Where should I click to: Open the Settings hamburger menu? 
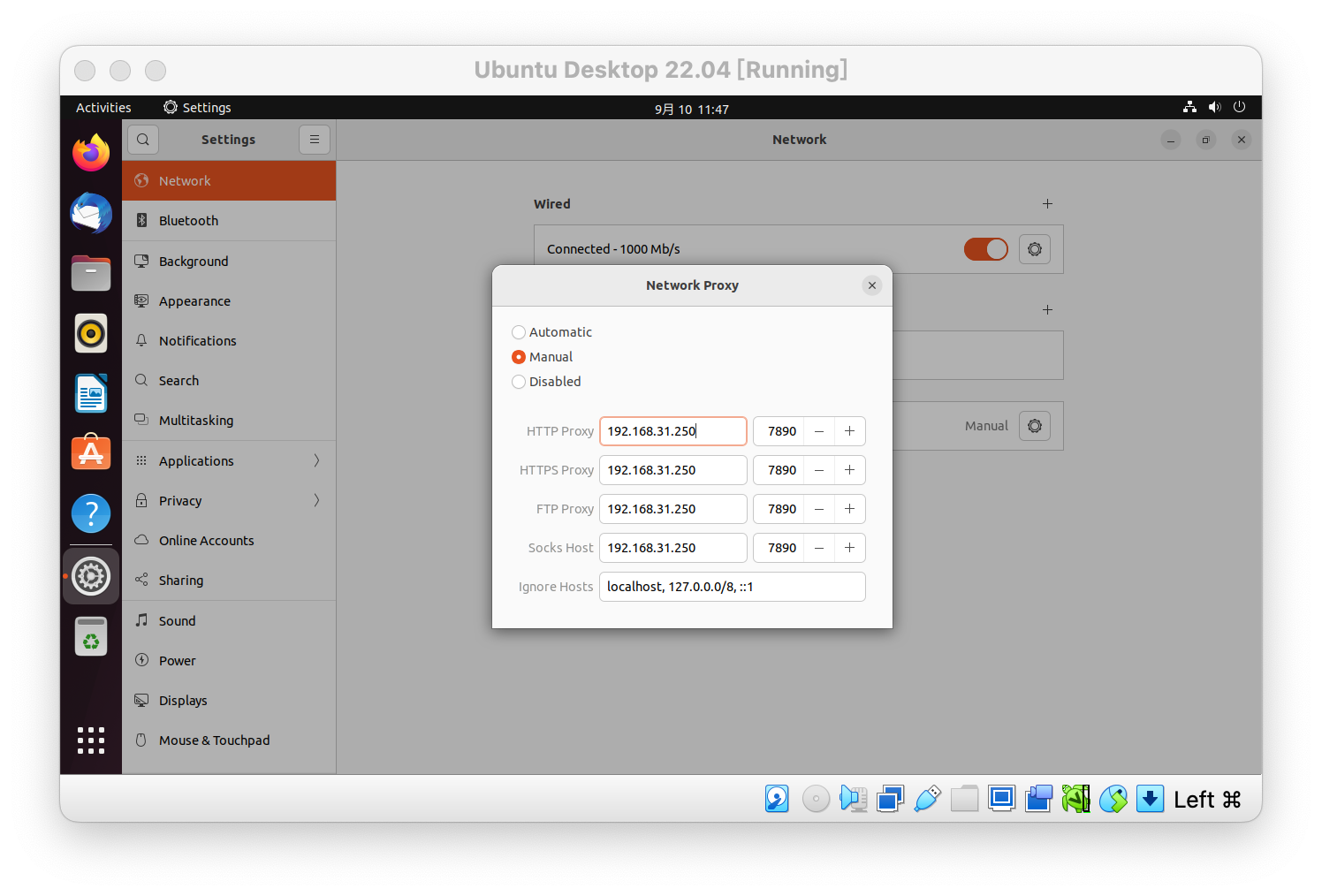[x=315, y=140]
